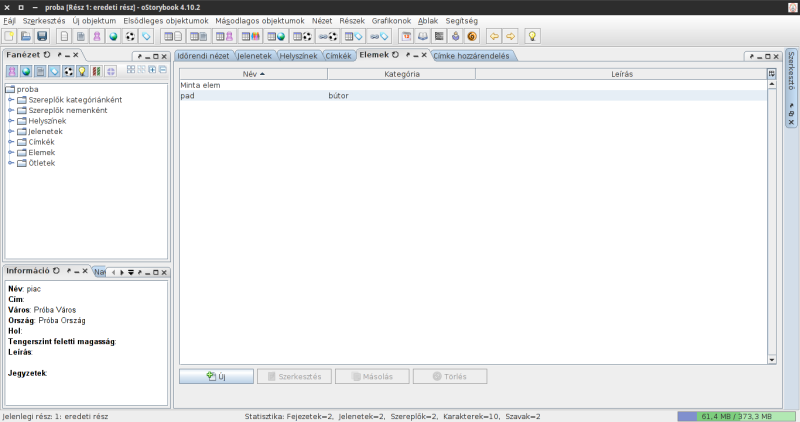This screenshot has height=422, width=800.
Task: Open the vertical Szerkesztő side tab
Action: coord(791,71)
